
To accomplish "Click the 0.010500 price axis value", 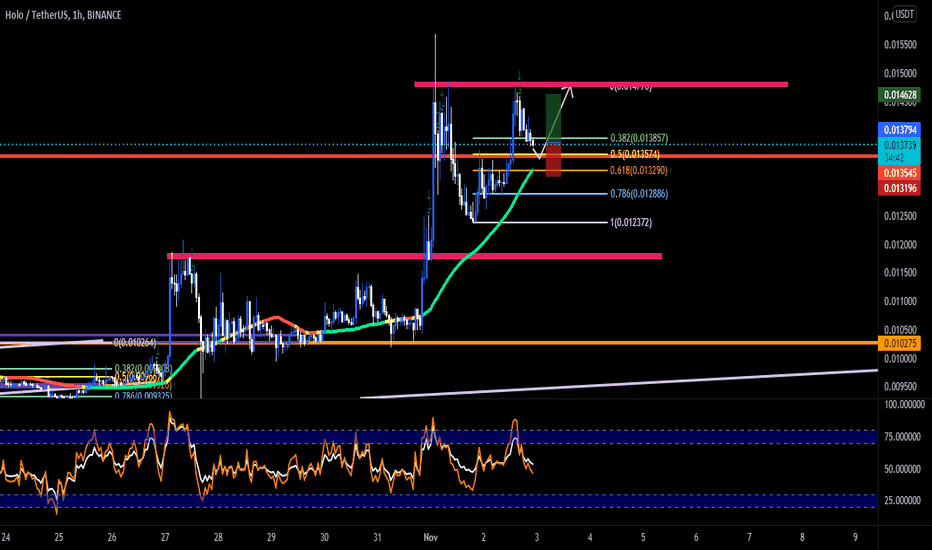I will click(x=900, y=329).
